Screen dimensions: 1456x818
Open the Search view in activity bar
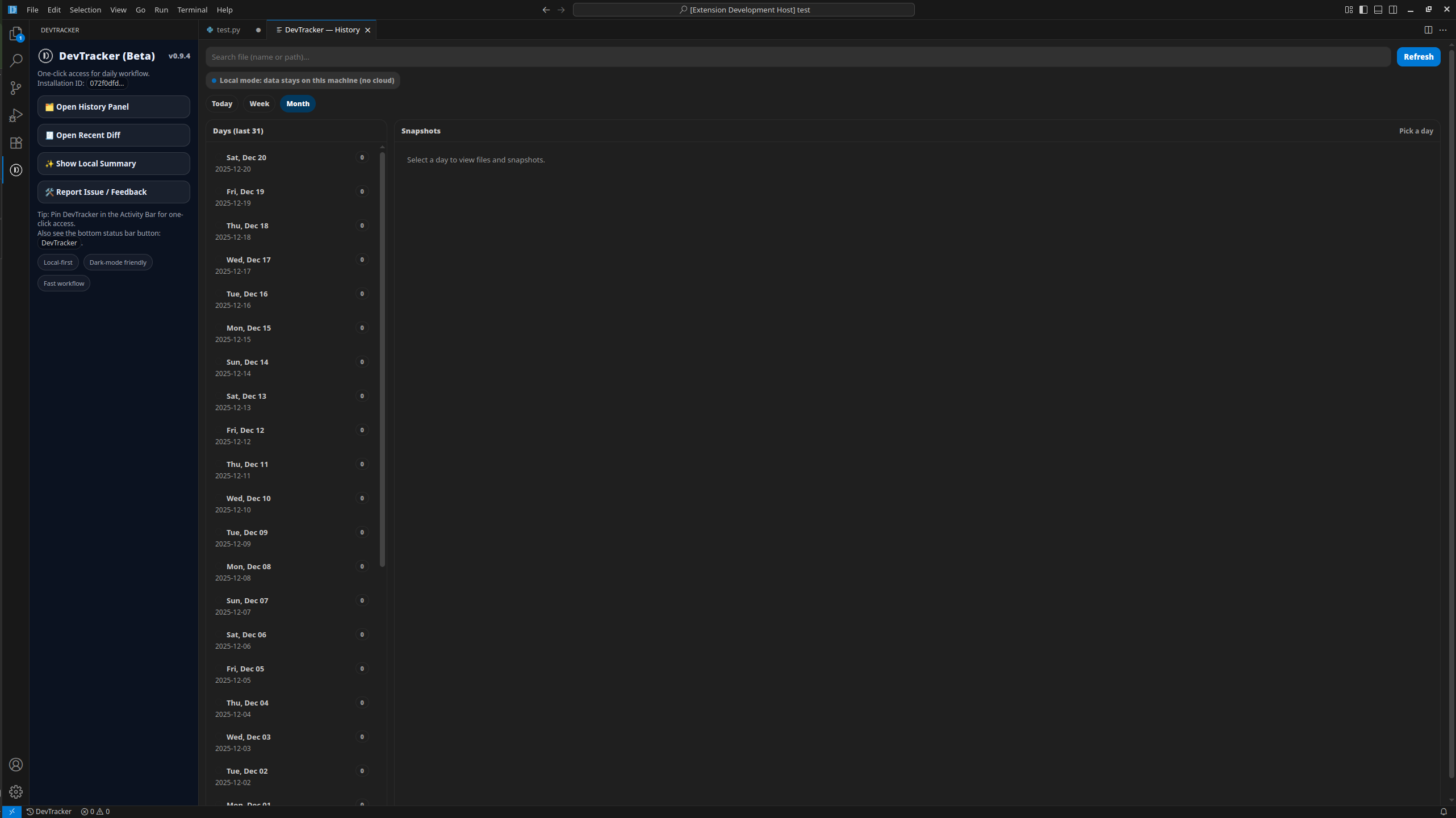16,60
